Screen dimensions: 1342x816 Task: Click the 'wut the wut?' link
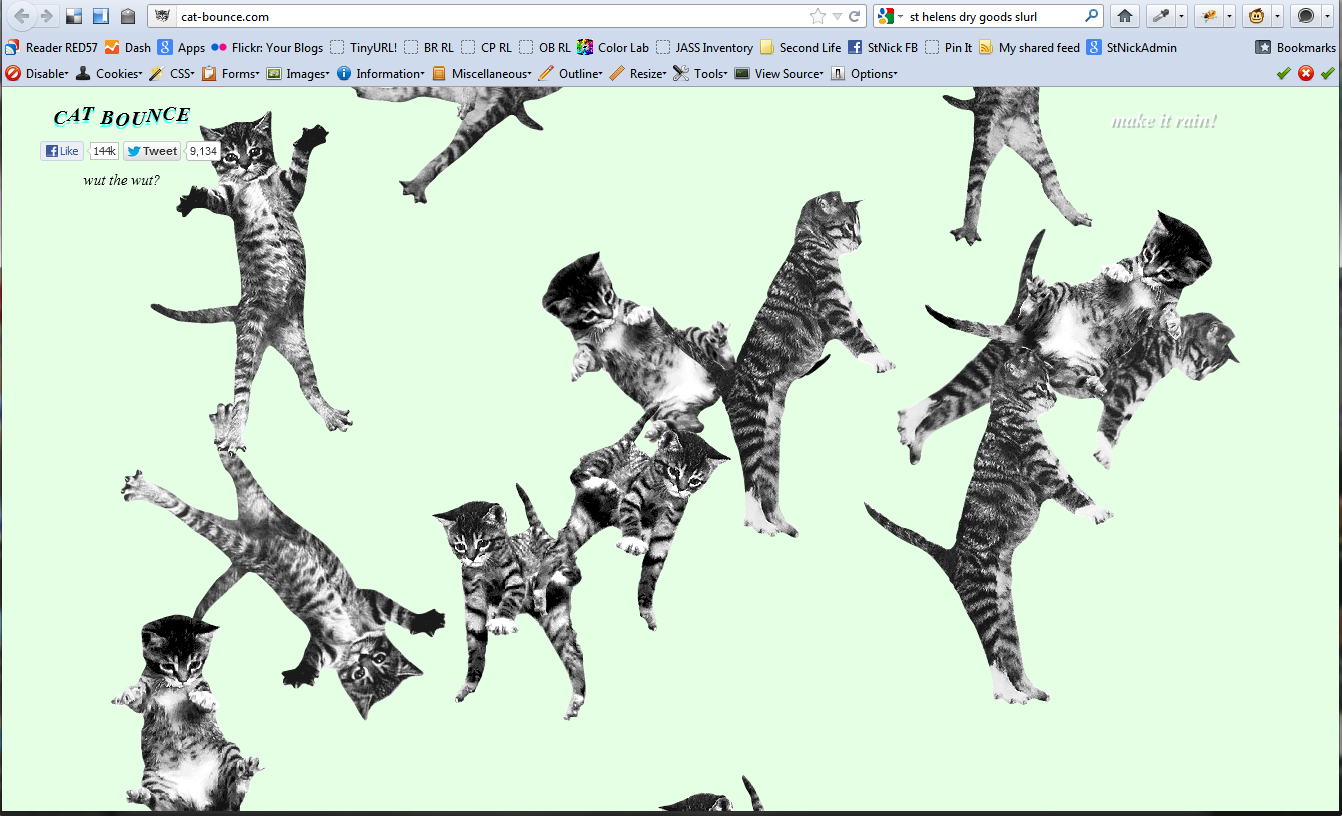[121, 181]
